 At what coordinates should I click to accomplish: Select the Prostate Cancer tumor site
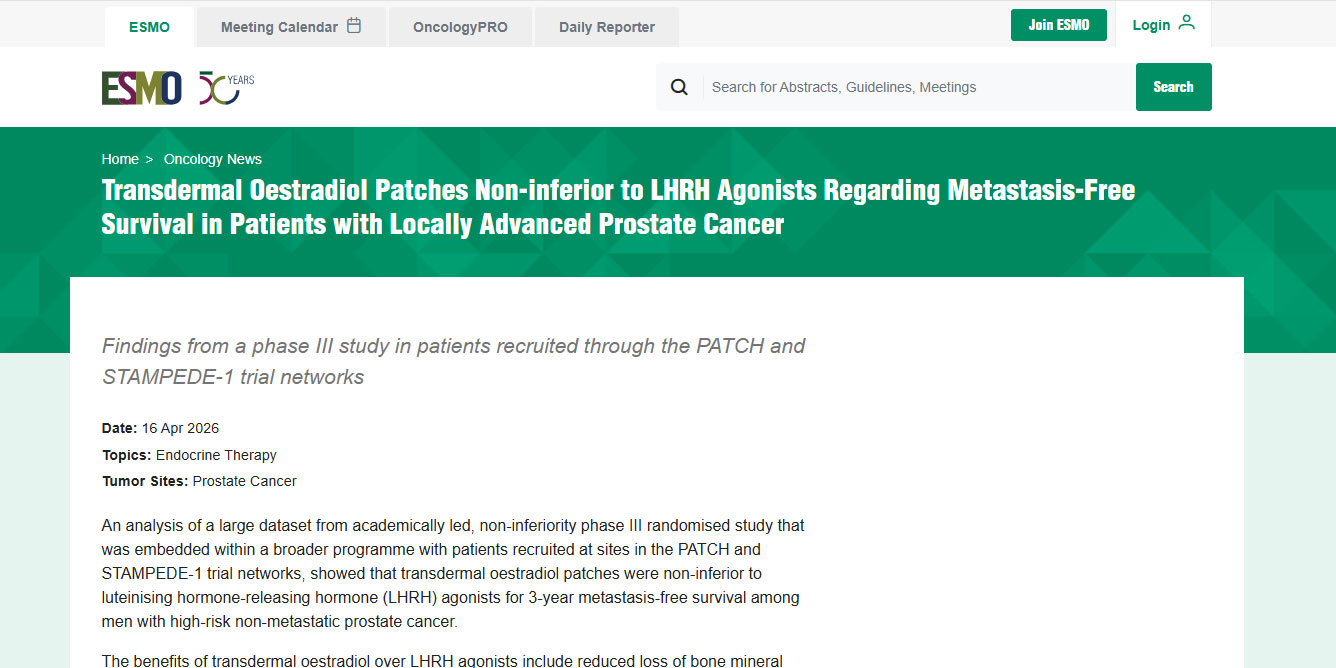click(244, 481)
